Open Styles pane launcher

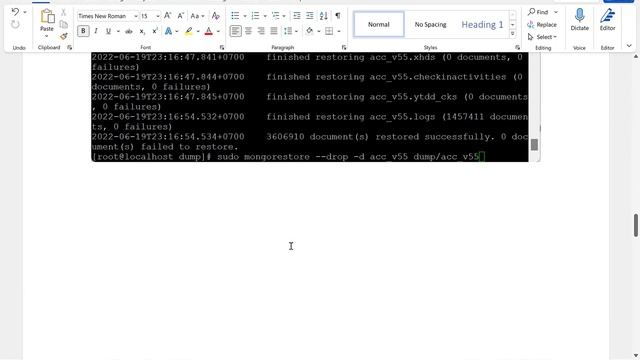click(517, 47)
